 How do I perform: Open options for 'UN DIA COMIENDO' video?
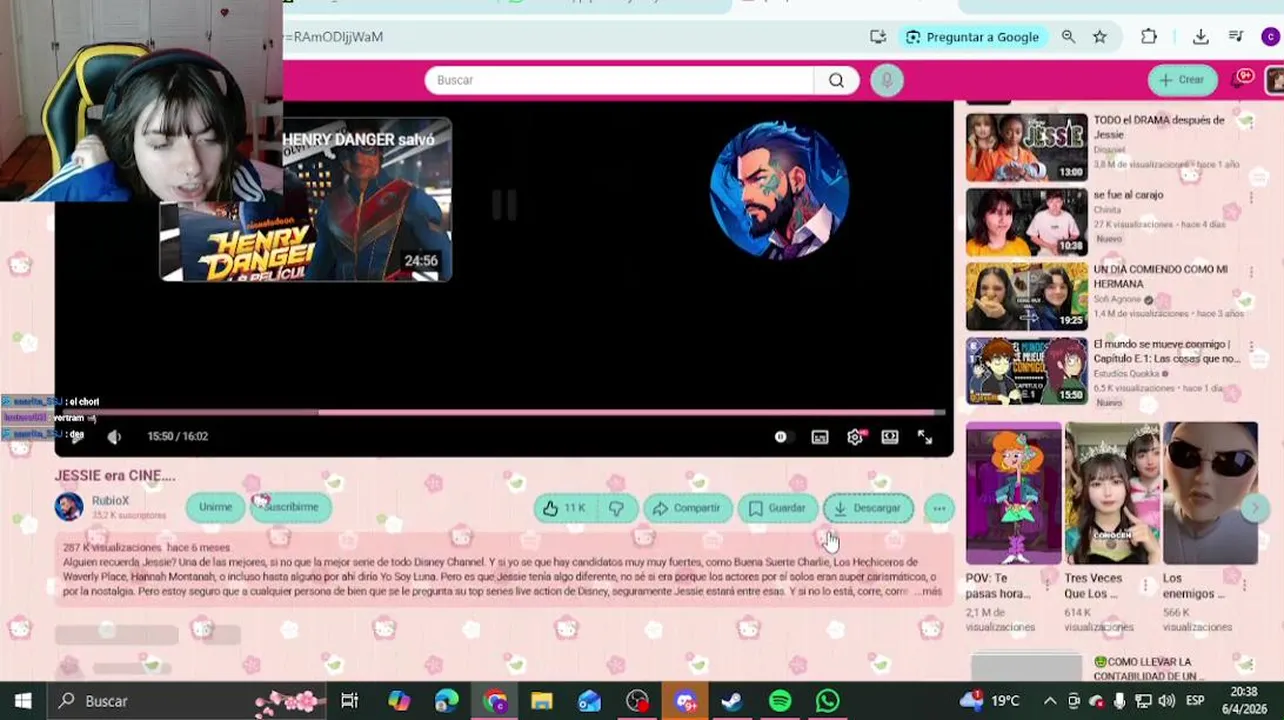1250,273
